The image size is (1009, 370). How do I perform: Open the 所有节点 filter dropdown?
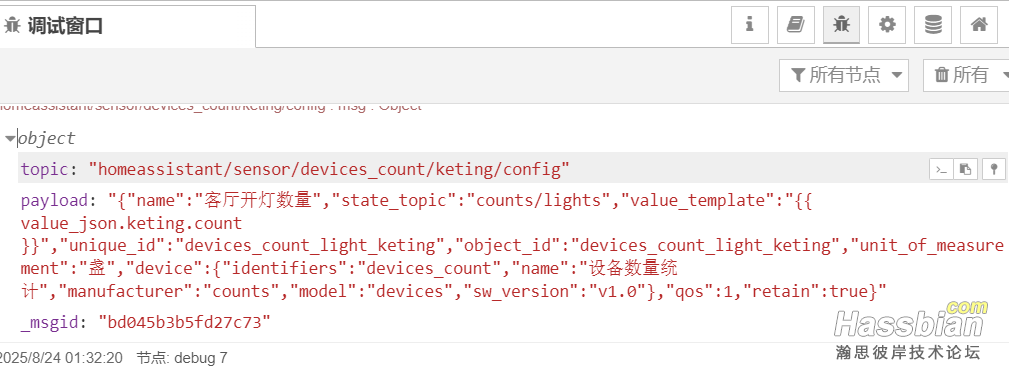(x=844, y=75)
